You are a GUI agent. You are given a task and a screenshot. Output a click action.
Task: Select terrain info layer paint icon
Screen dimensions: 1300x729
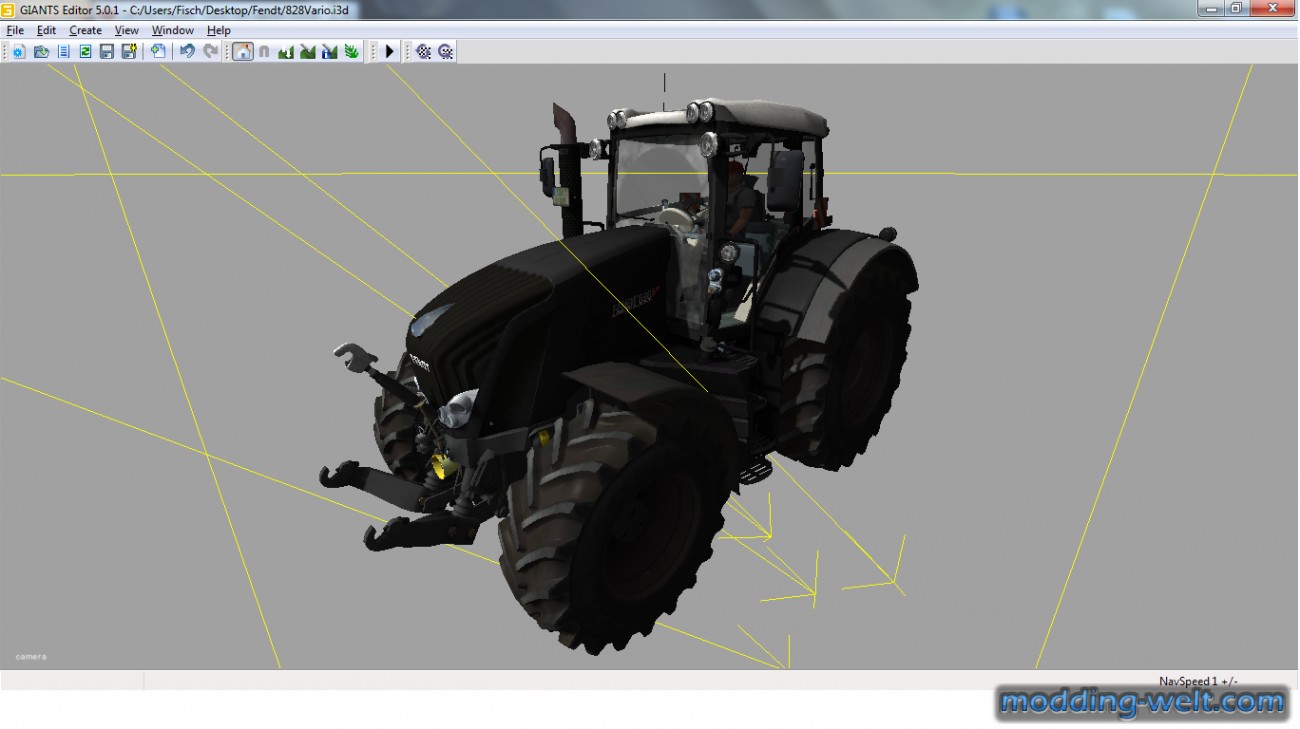coord(330,51)
